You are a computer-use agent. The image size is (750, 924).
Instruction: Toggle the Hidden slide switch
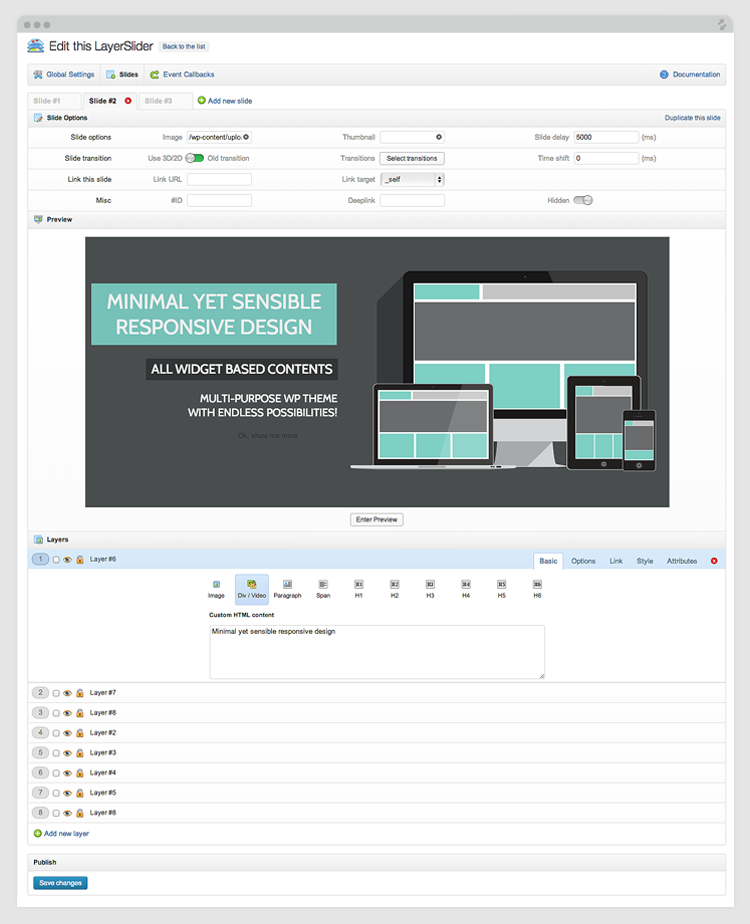click(x=583, y=200)
